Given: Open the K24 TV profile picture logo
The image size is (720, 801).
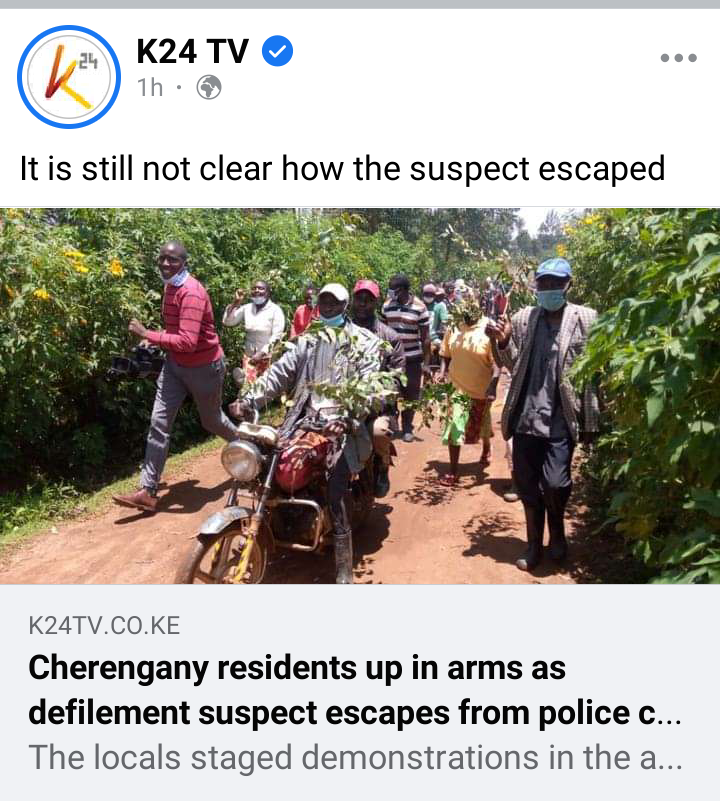Looking at the screenshot, I should (x=69, y=77).
